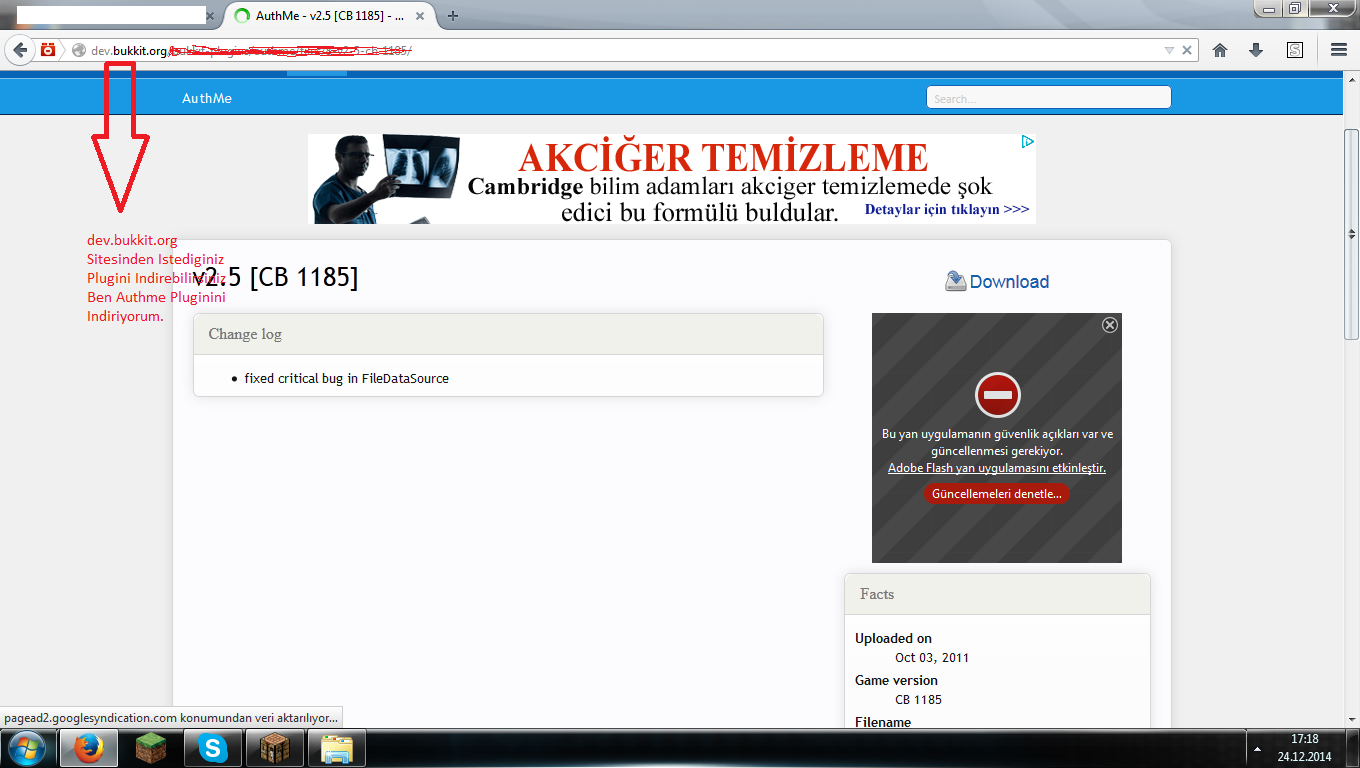Screen dimensions: 1360x768
Task: Click the 'Filename' label
Action: click(x=883, y=721)
